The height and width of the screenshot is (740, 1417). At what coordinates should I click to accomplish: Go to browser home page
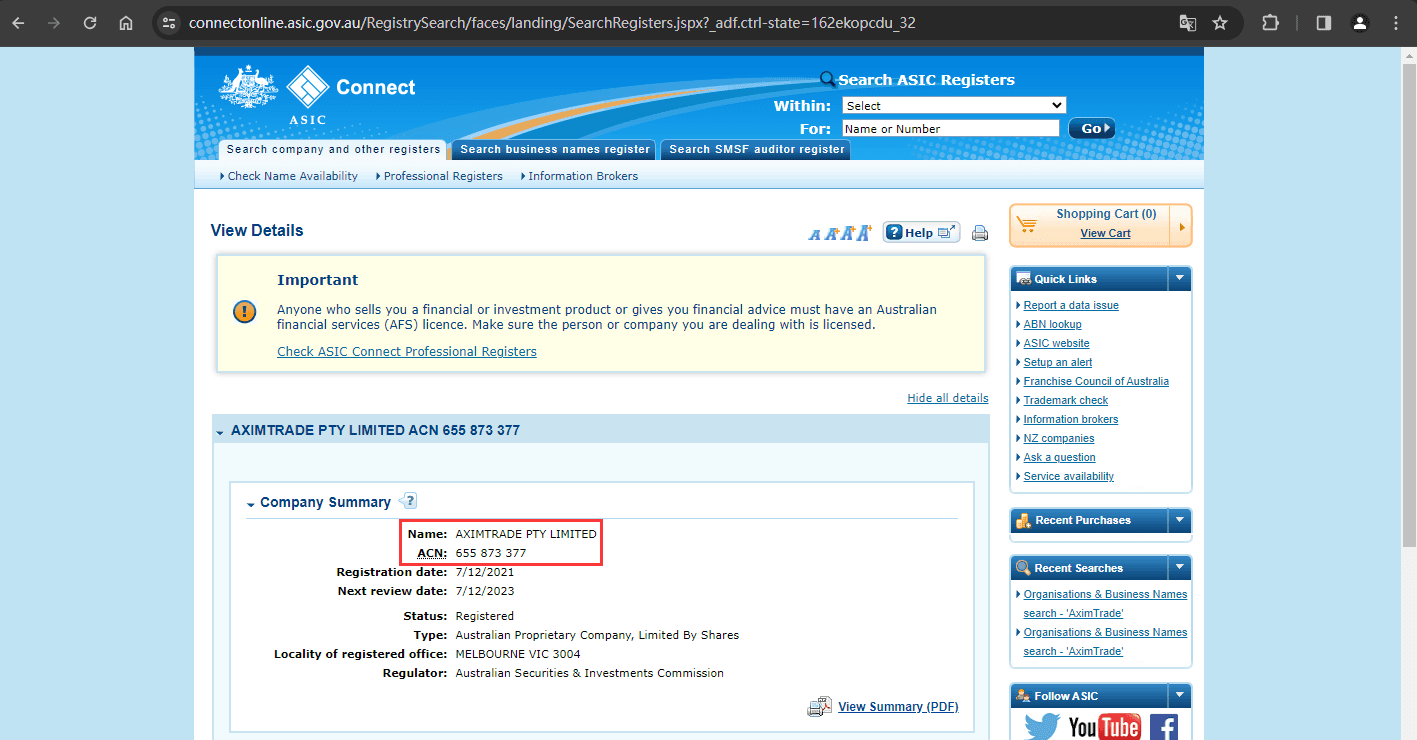click(x=126, y=22)
